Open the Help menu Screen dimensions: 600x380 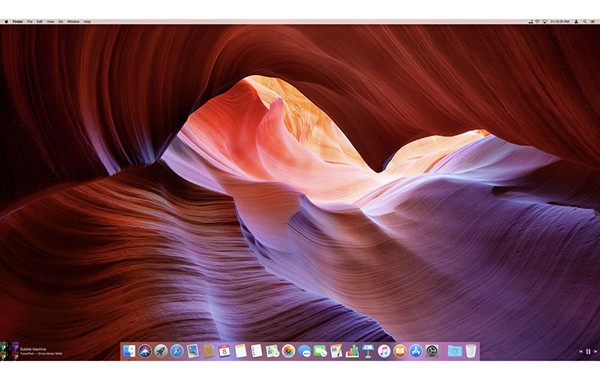87,21
